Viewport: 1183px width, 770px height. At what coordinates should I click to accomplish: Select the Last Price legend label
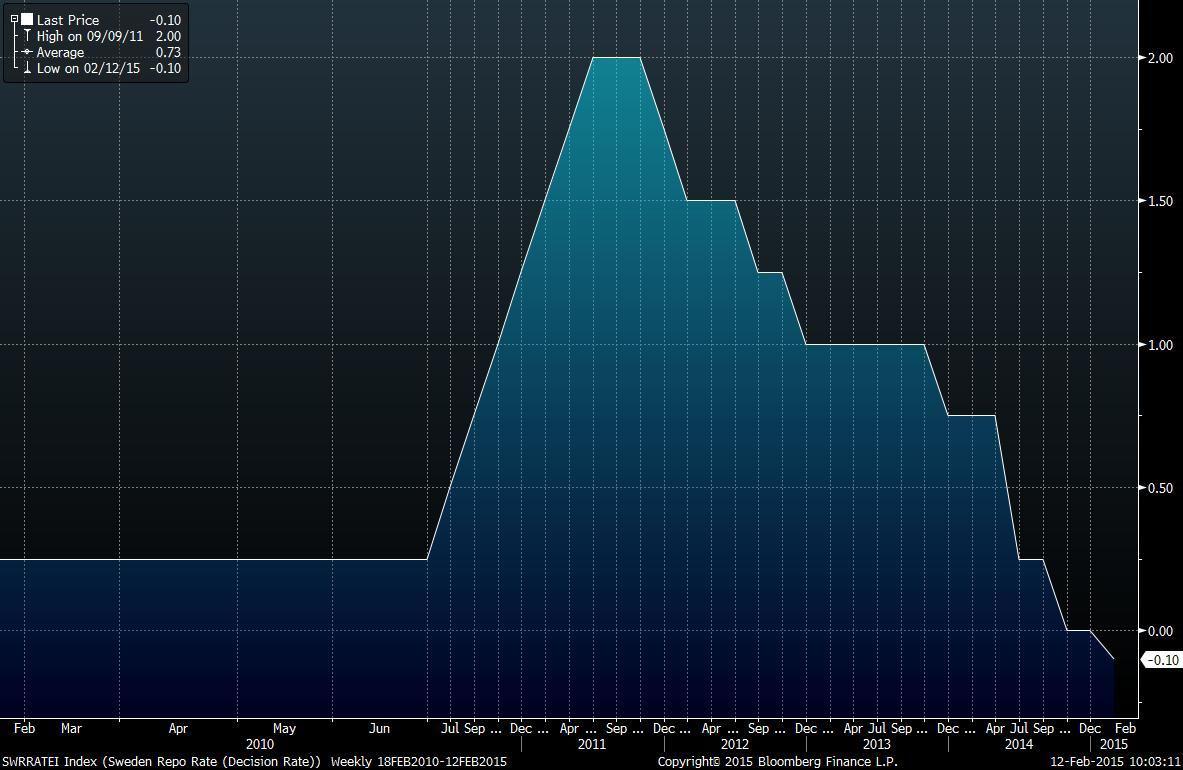[68, 20]
